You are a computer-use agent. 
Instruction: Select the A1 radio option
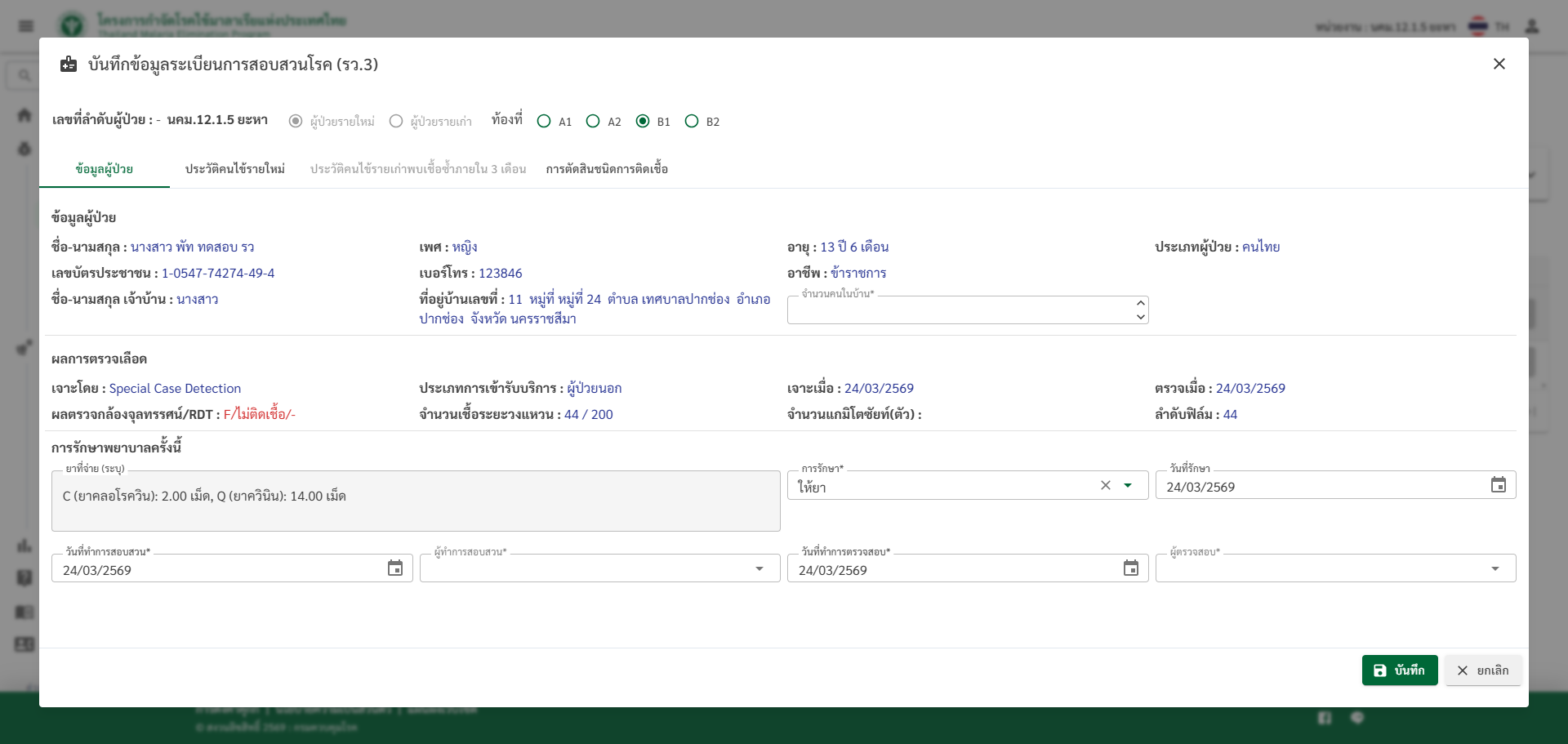point(544,122)
